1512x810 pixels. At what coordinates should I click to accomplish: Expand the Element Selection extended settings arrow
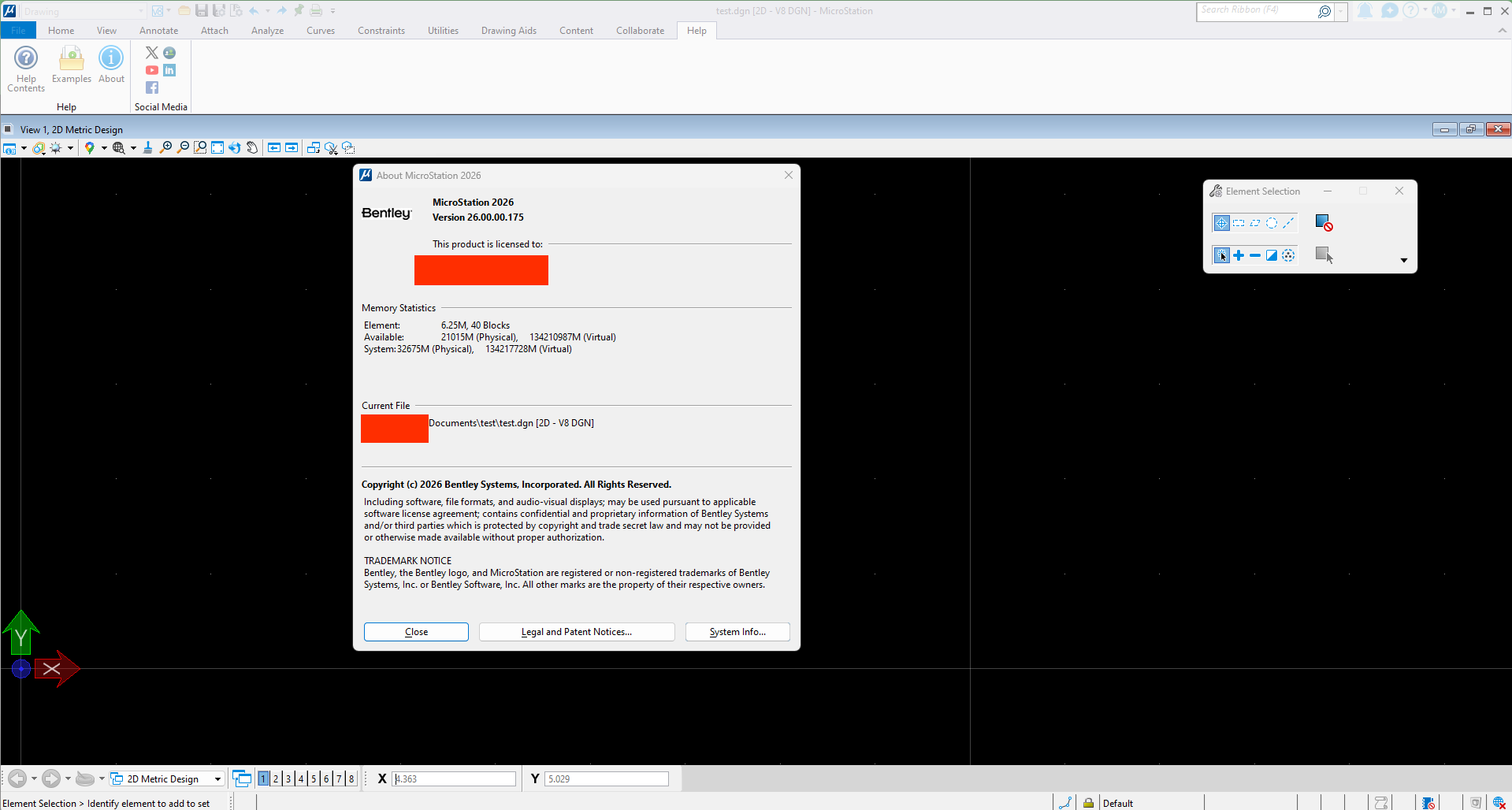coord(1403,260)
